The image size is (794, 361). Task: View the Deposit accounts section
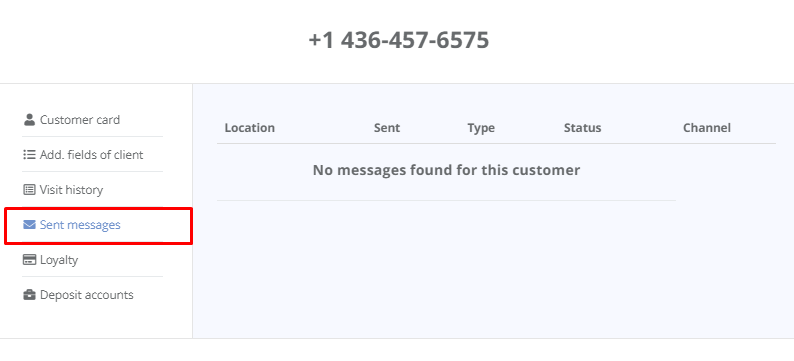click(x=87, y=295)
